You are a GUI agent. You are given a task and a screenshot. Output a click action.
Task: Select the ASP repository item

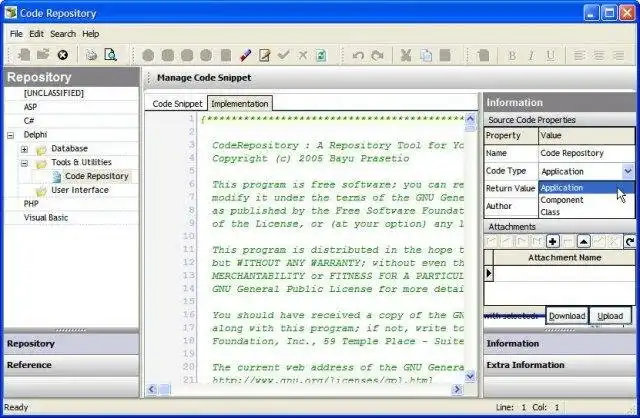(30, 107)
